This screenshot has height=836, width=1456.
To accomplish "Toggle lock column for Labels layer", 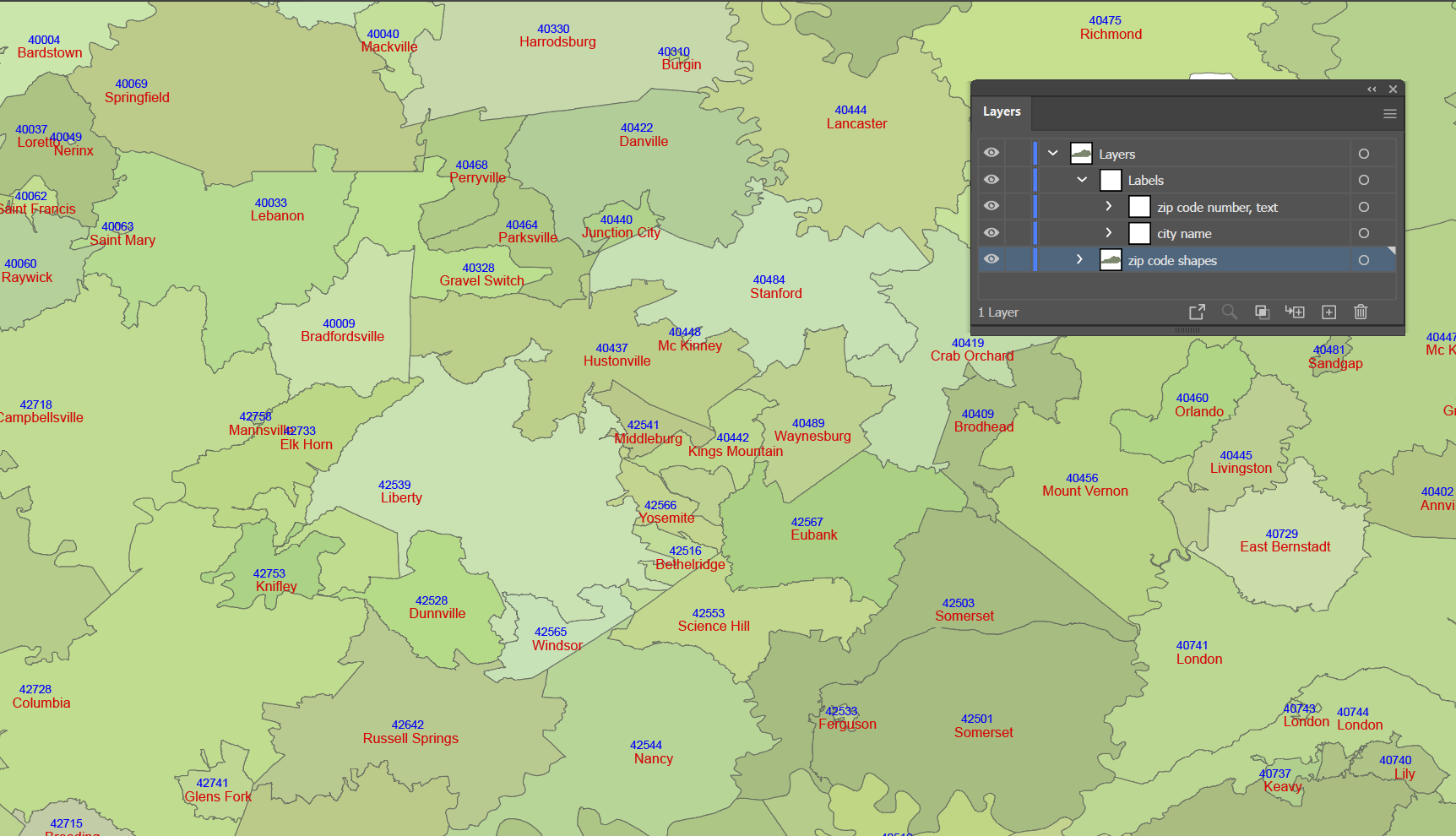I will coord(1019,180).
